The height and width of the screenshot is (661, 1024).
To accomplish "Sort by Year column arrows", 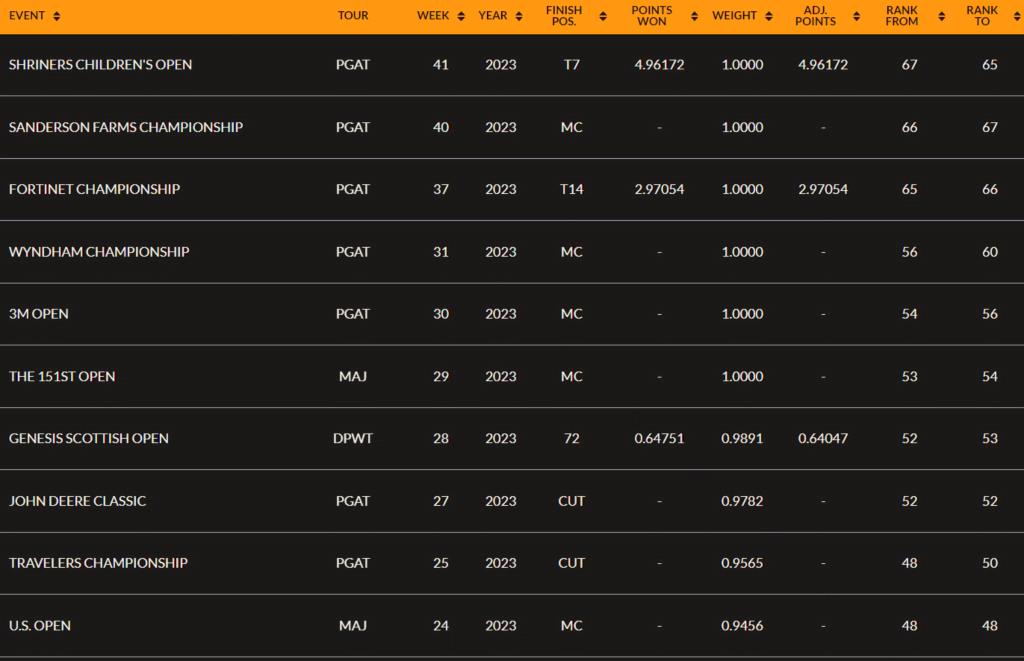I will pyautogui.click(x=519, y=16).
